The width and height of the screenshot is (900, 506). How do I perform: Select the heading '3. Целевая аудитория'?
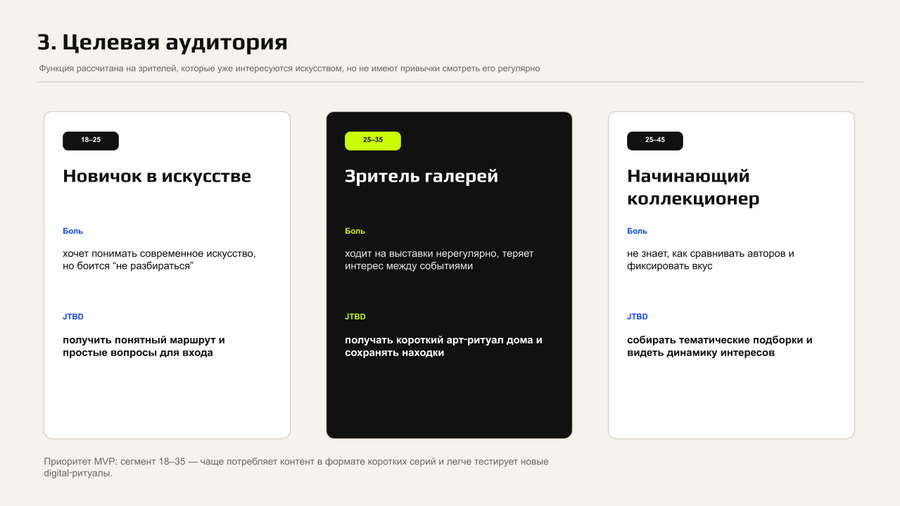[162, 42]
